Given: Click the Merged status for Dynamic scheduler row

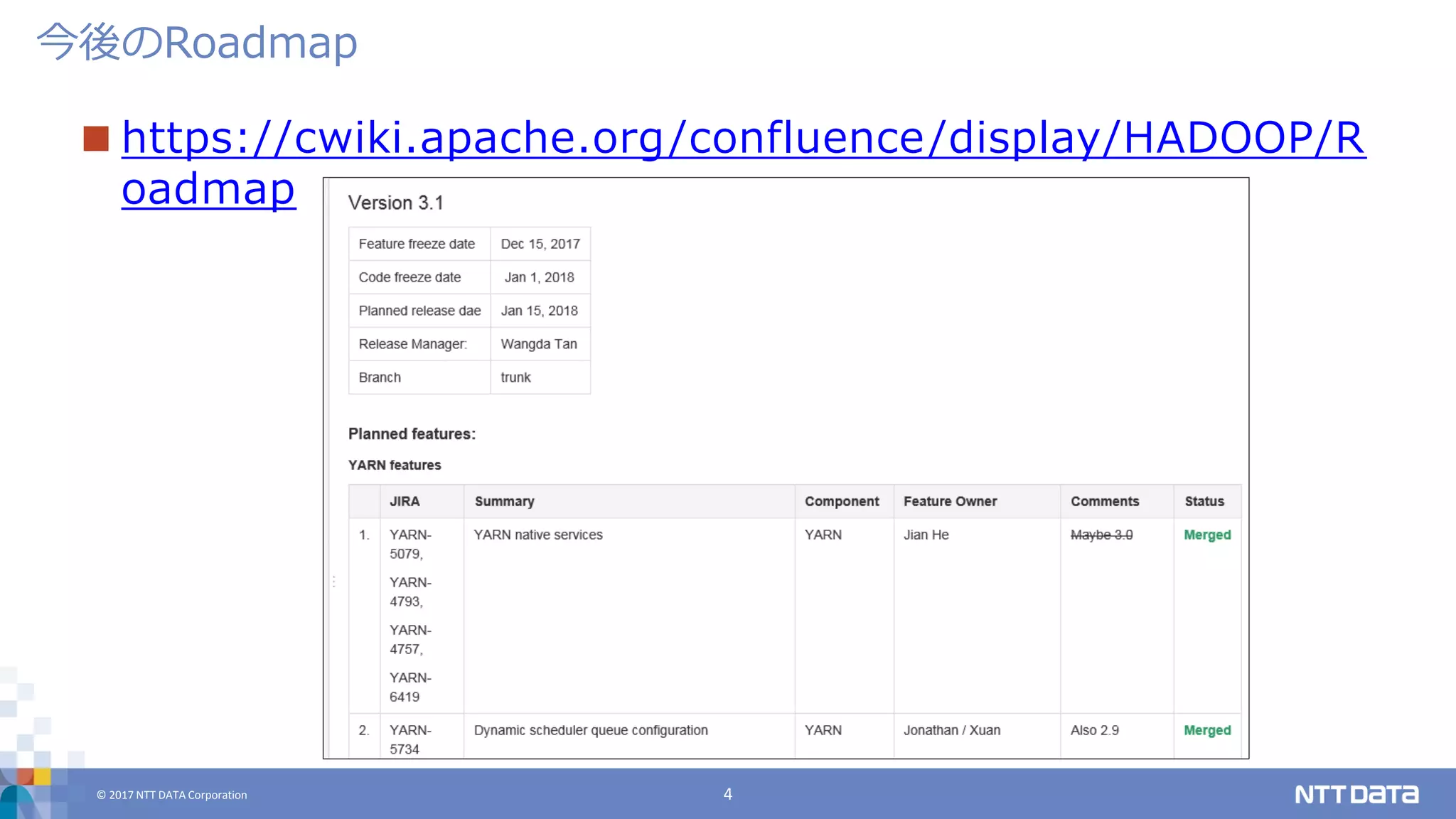Looking at the screenshot, I should pyautogui.click(x=1206, y=730).
